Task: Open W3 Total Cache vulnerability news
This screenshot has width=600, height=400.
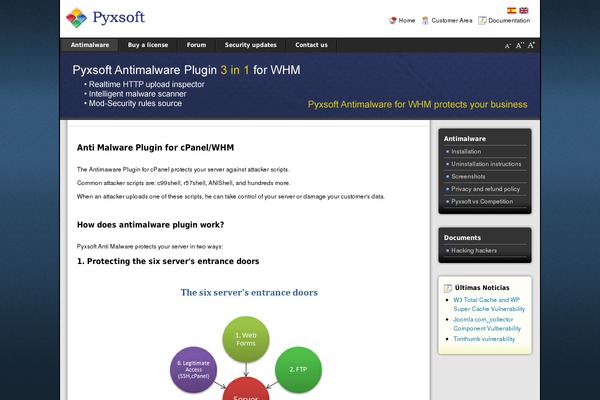Action: coord(489,304)
